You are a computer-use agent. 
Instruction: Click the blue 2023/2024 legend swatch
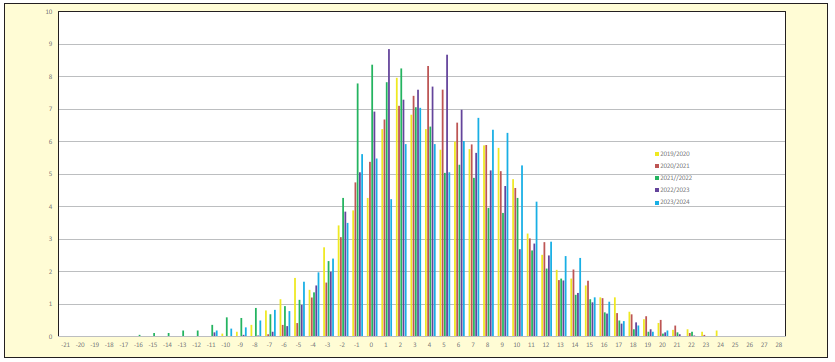[x=657, y=202]
